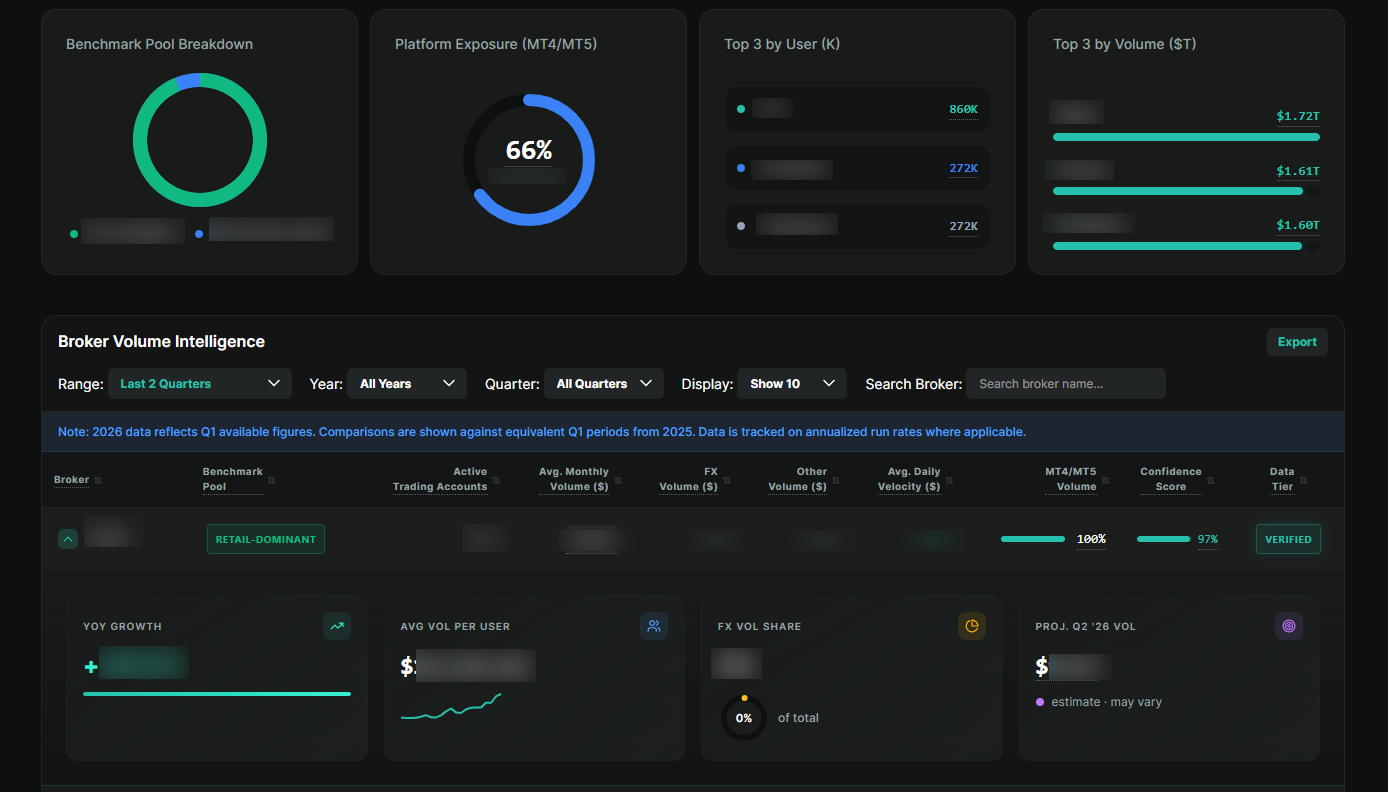Click the blue 272K user count value
This screenshot has height=792, width=1388.
point(963,168)
